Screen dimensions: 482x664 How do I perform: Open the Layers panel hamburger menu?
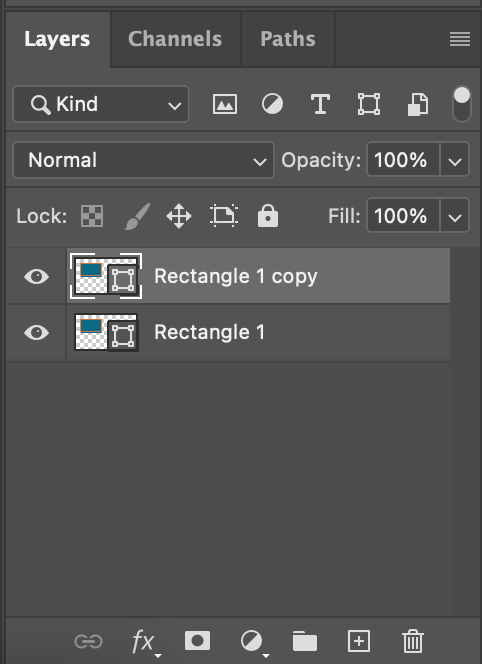(460, 39)
